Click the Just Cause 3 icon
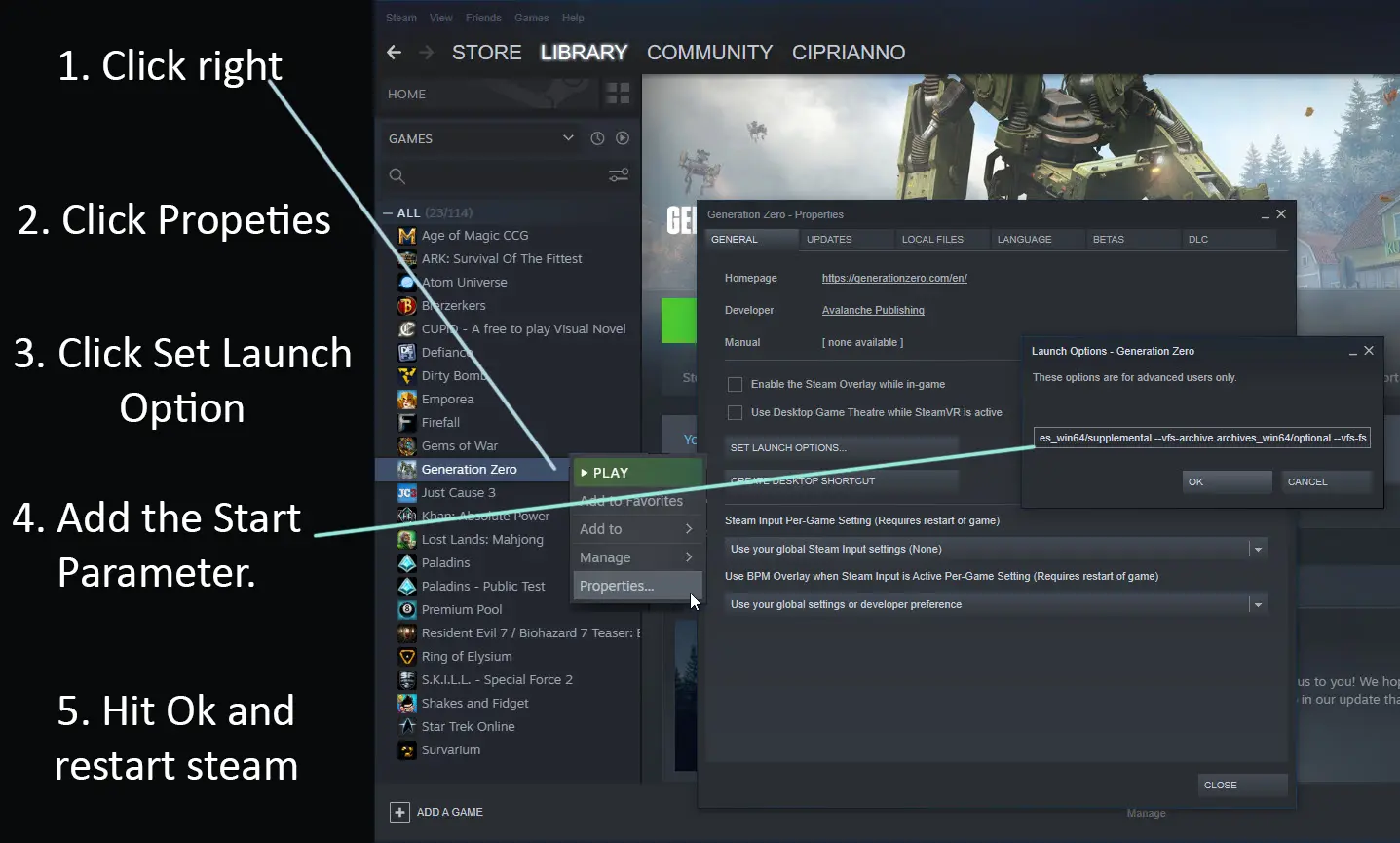 407,493
